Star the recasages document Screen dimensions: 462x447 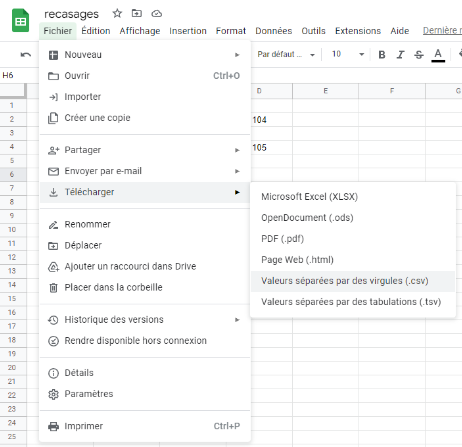[x=117, y=13]
